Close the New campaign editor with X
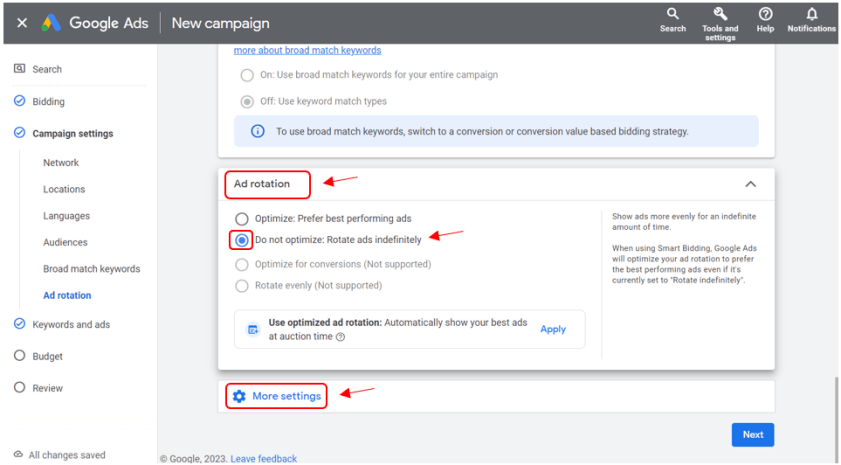841x465 pixels. pos(22,23)
